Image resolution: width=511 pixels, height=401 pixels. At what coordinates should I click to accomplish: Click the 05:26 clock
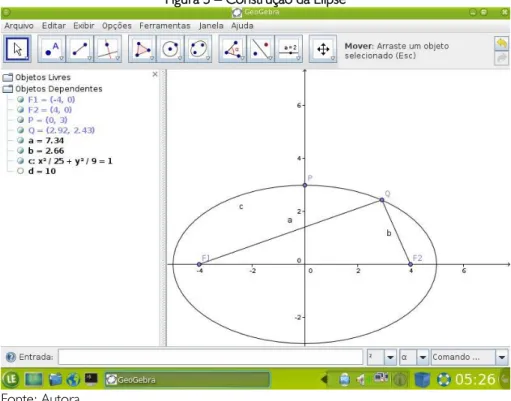point(475,379)
